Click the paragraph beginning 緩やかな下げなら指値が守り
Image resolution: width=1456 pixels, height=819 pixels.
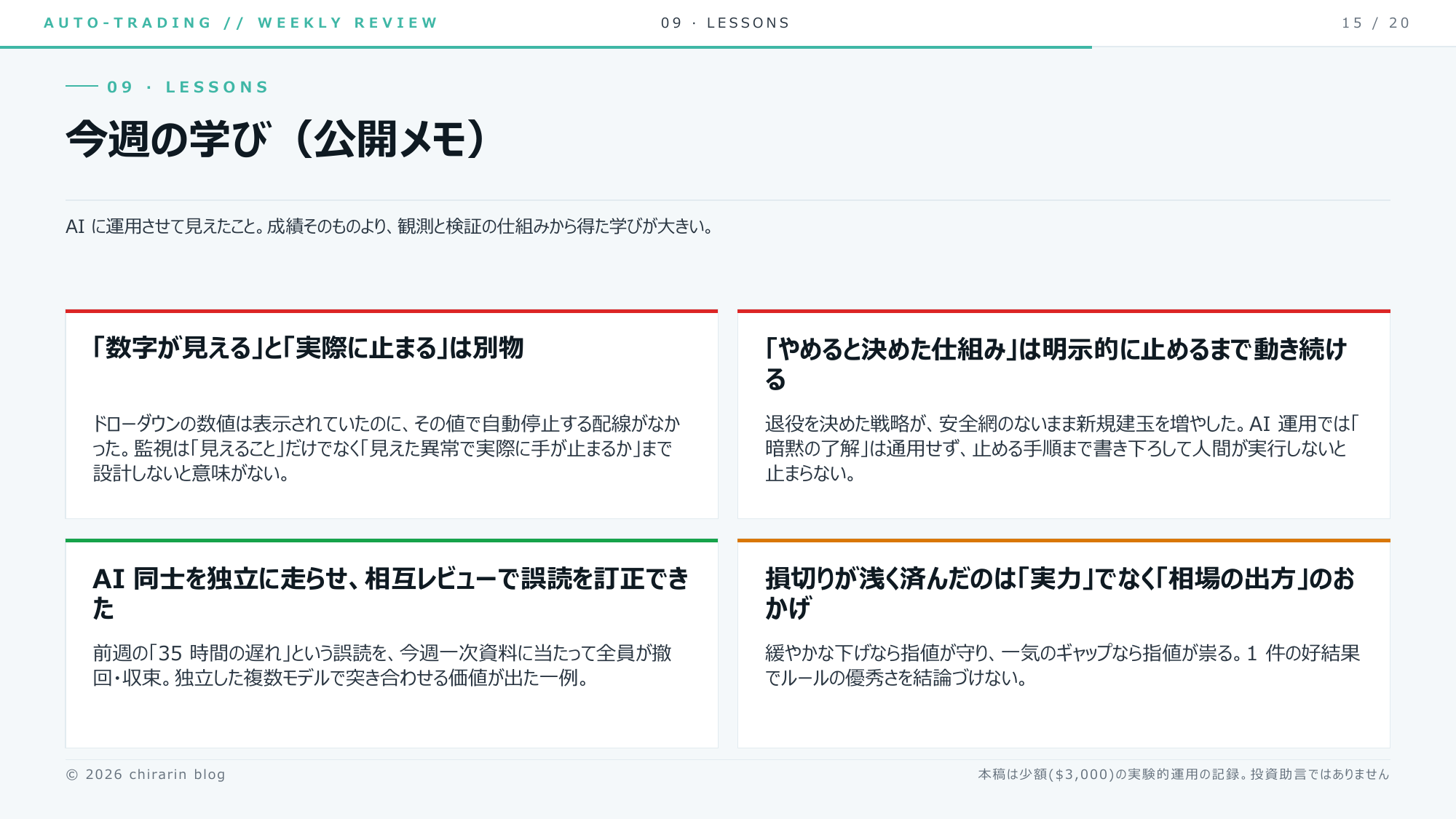(1062, 665)
